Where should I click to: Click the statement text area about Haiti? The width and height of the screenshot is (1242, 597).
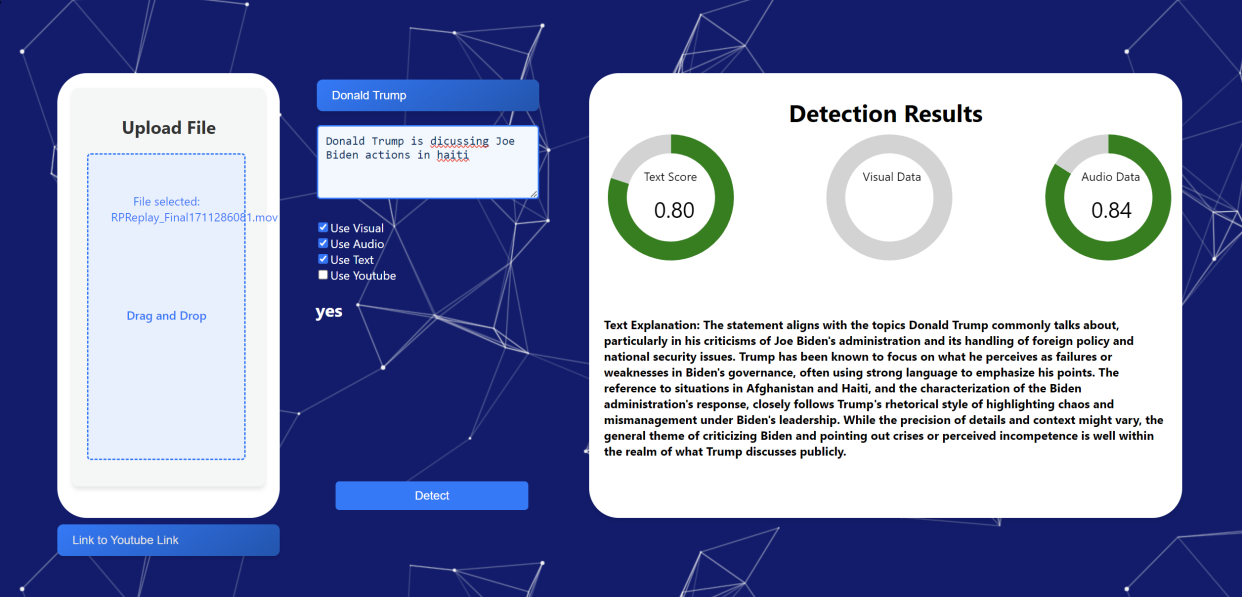coord(428,162)
